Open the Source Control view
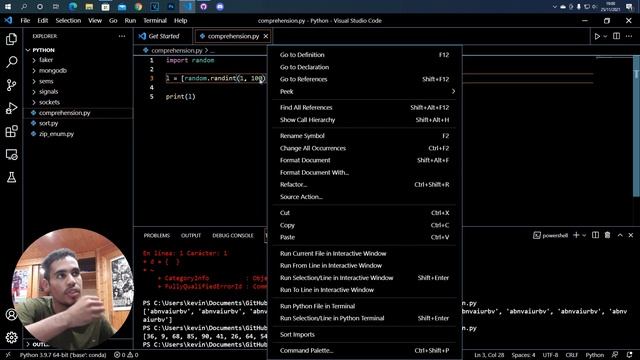Screen dimensions: 640x360 [11, 85]
